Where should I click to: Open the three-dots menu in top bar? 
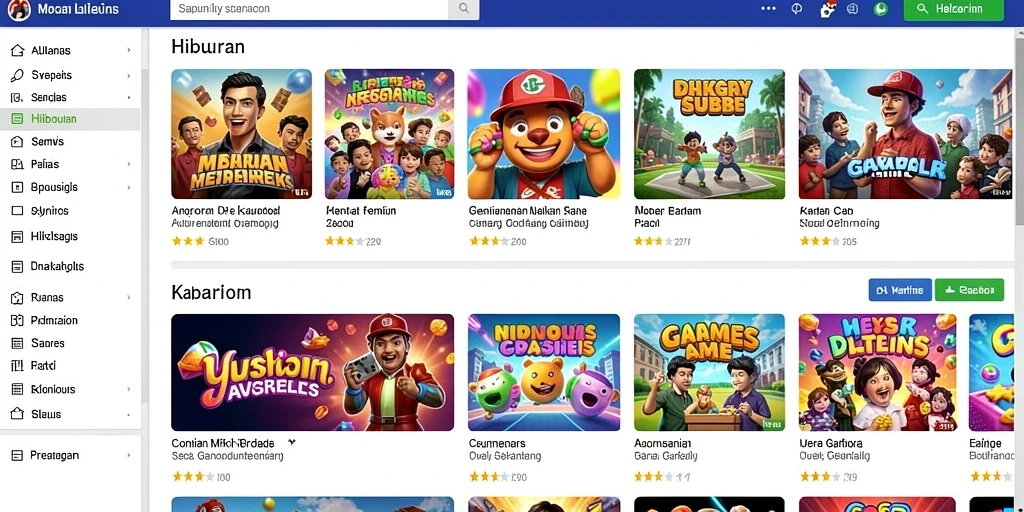coord(769,9)
